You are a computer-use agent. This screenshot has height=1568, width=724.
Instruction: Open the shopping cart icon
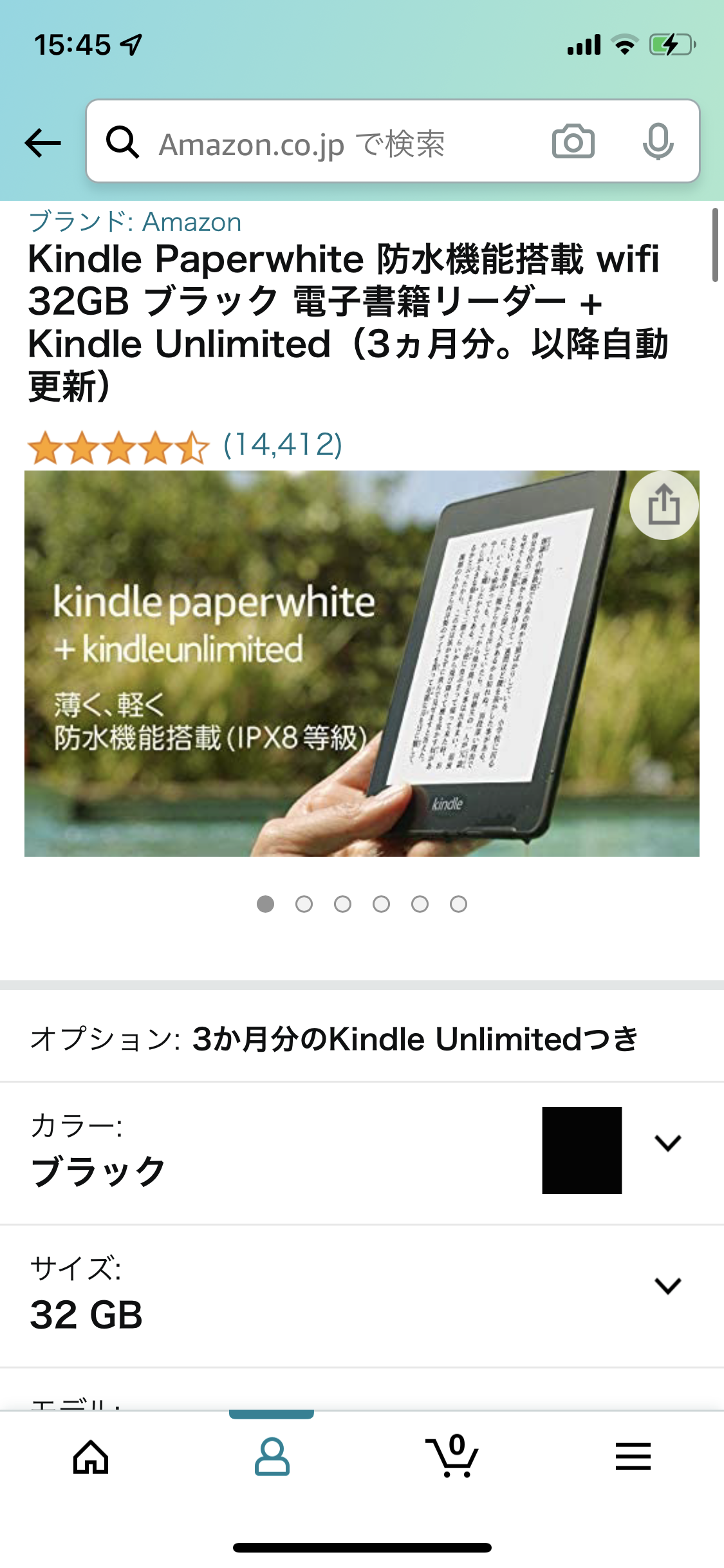coord(452,1455)
